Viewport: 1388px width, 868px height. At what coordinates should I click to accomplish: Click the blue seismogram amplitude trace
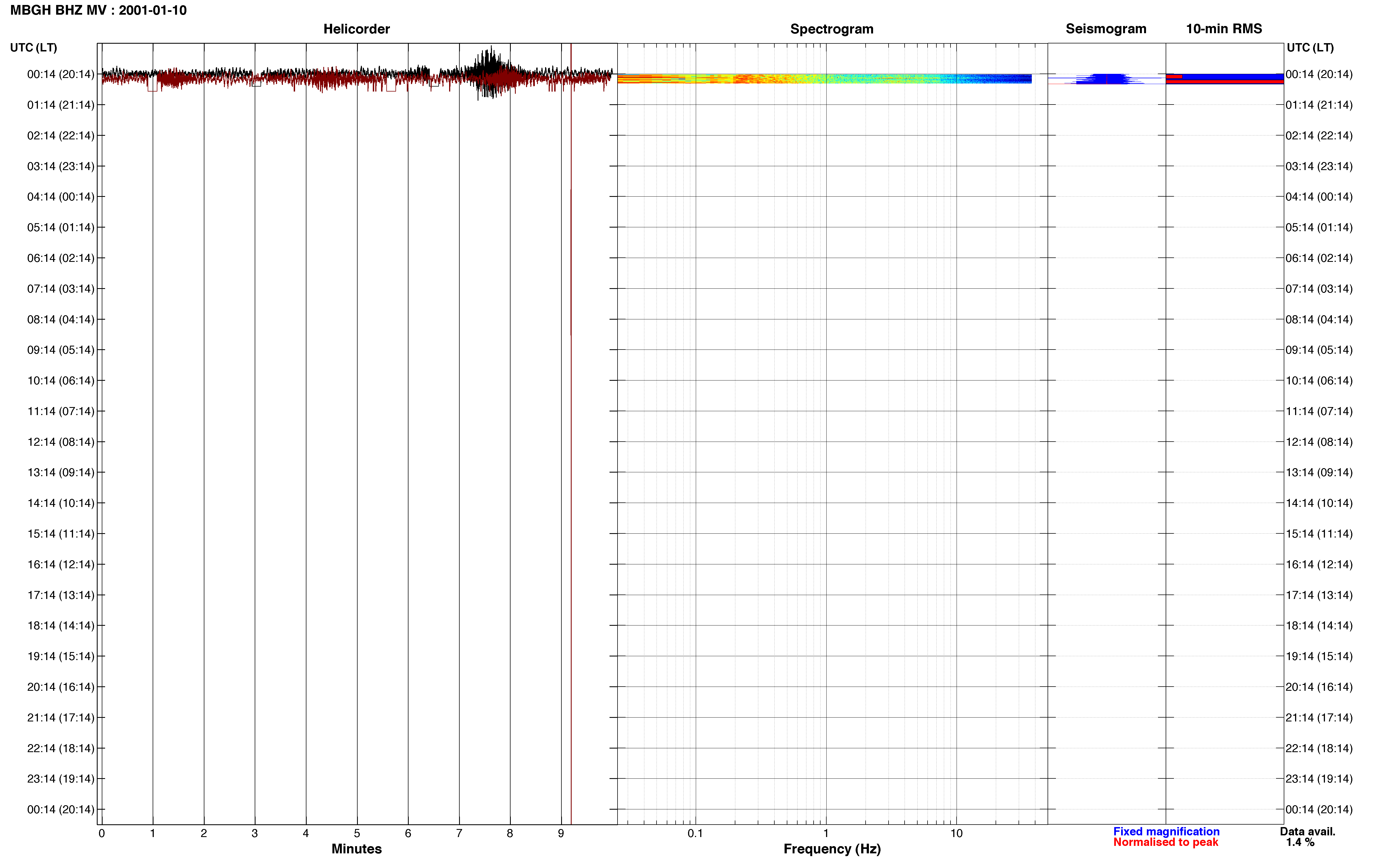[1107, 79]
